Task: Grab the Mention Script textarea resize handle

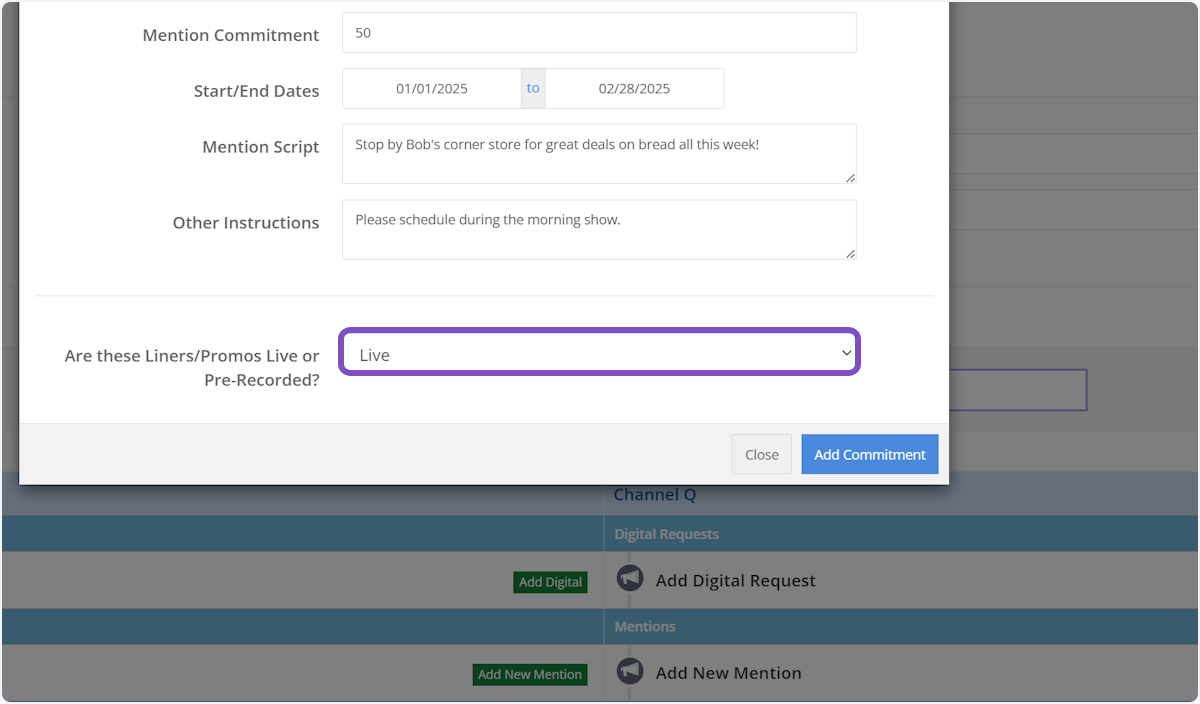Action: (x=850, y=178)
